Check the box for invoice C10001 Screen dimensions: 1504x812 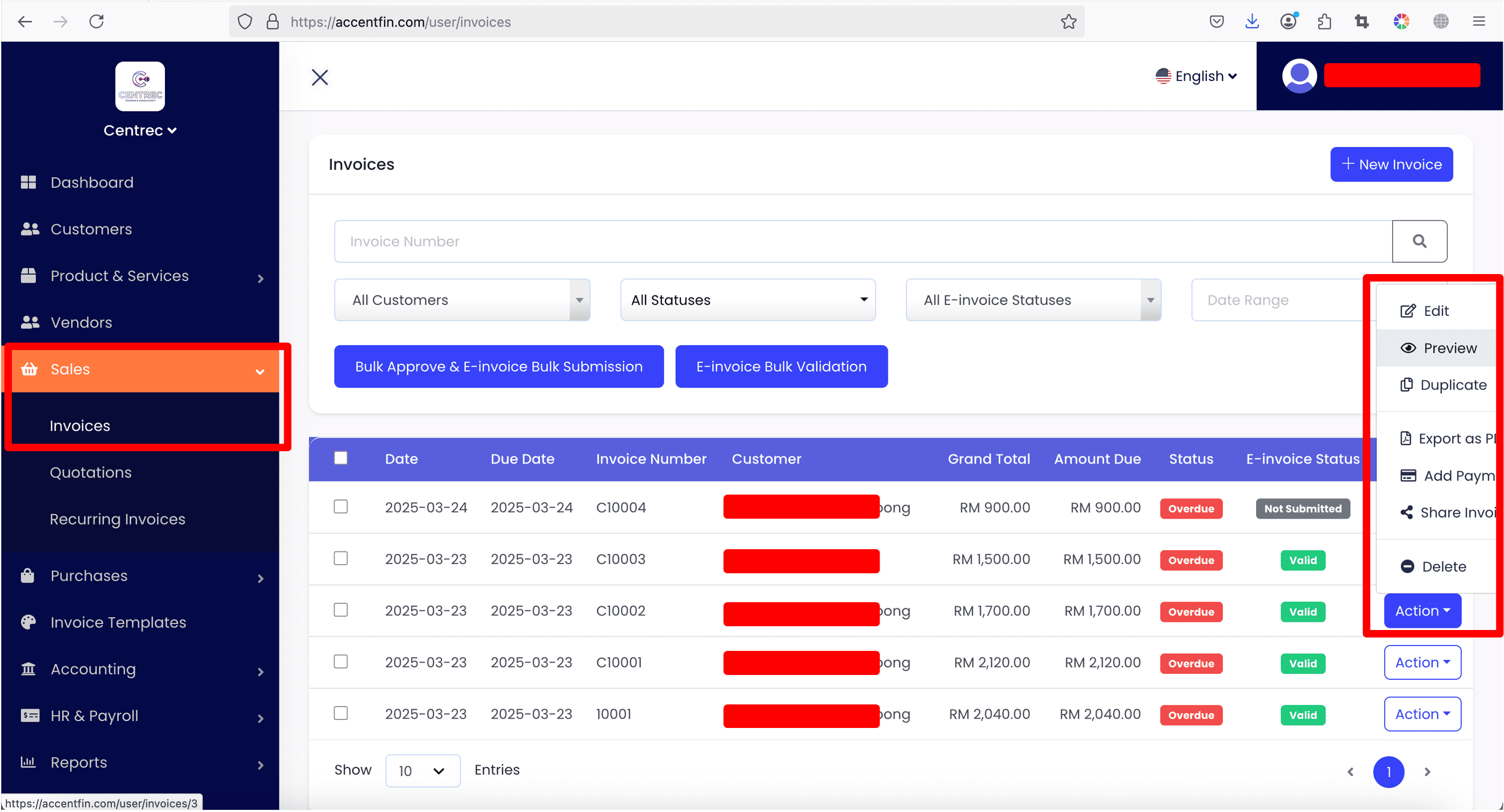click(341, 662)
